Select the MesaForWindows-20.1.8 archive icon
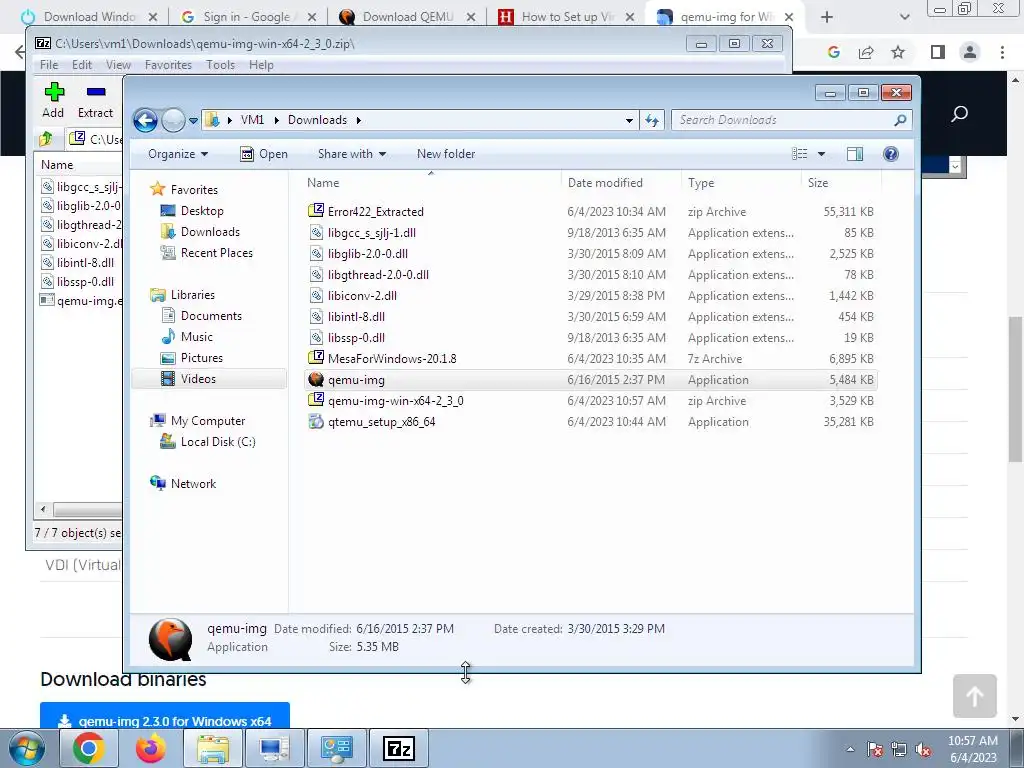The width and height of the screenshot is (1024, 768). [x=316, y=358]
